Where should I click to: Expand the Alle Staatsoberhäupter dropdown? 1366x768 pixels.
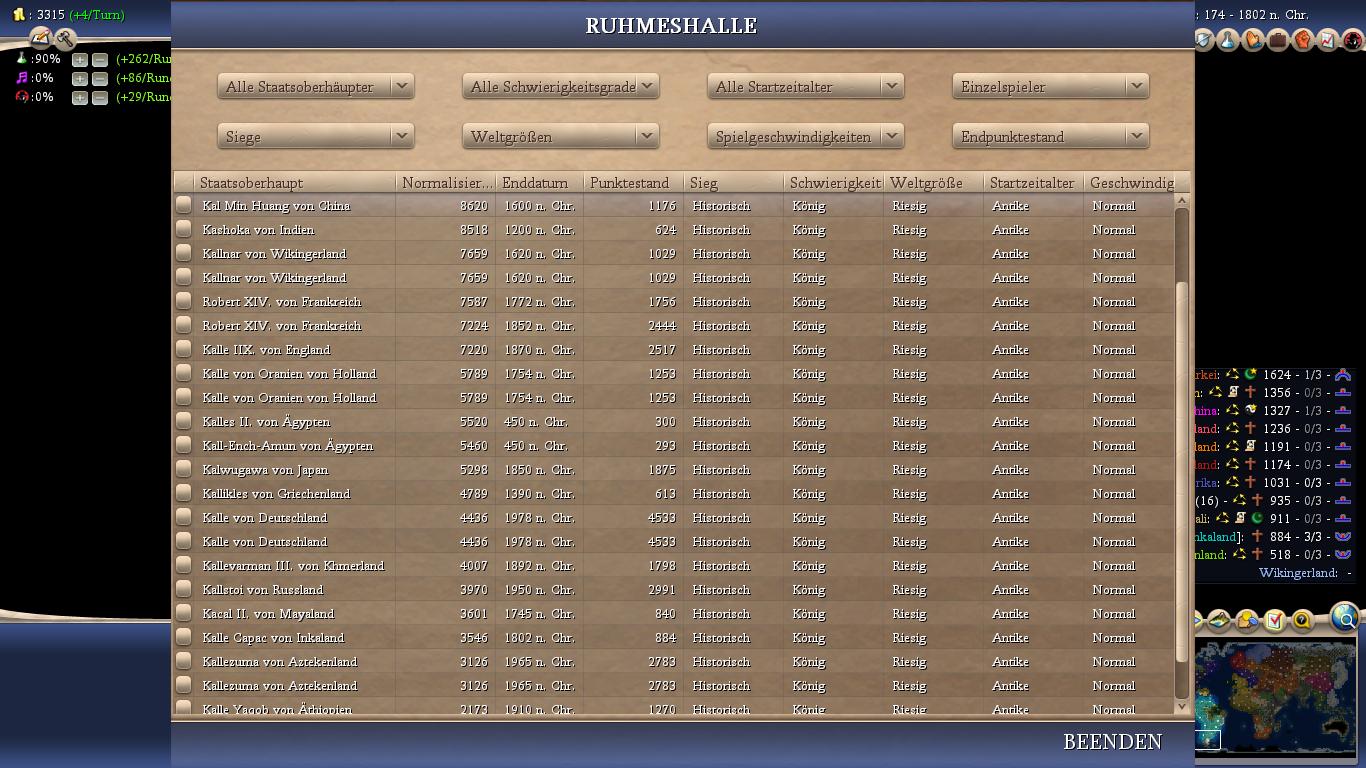pyautogui.click(x=315, y=87)
